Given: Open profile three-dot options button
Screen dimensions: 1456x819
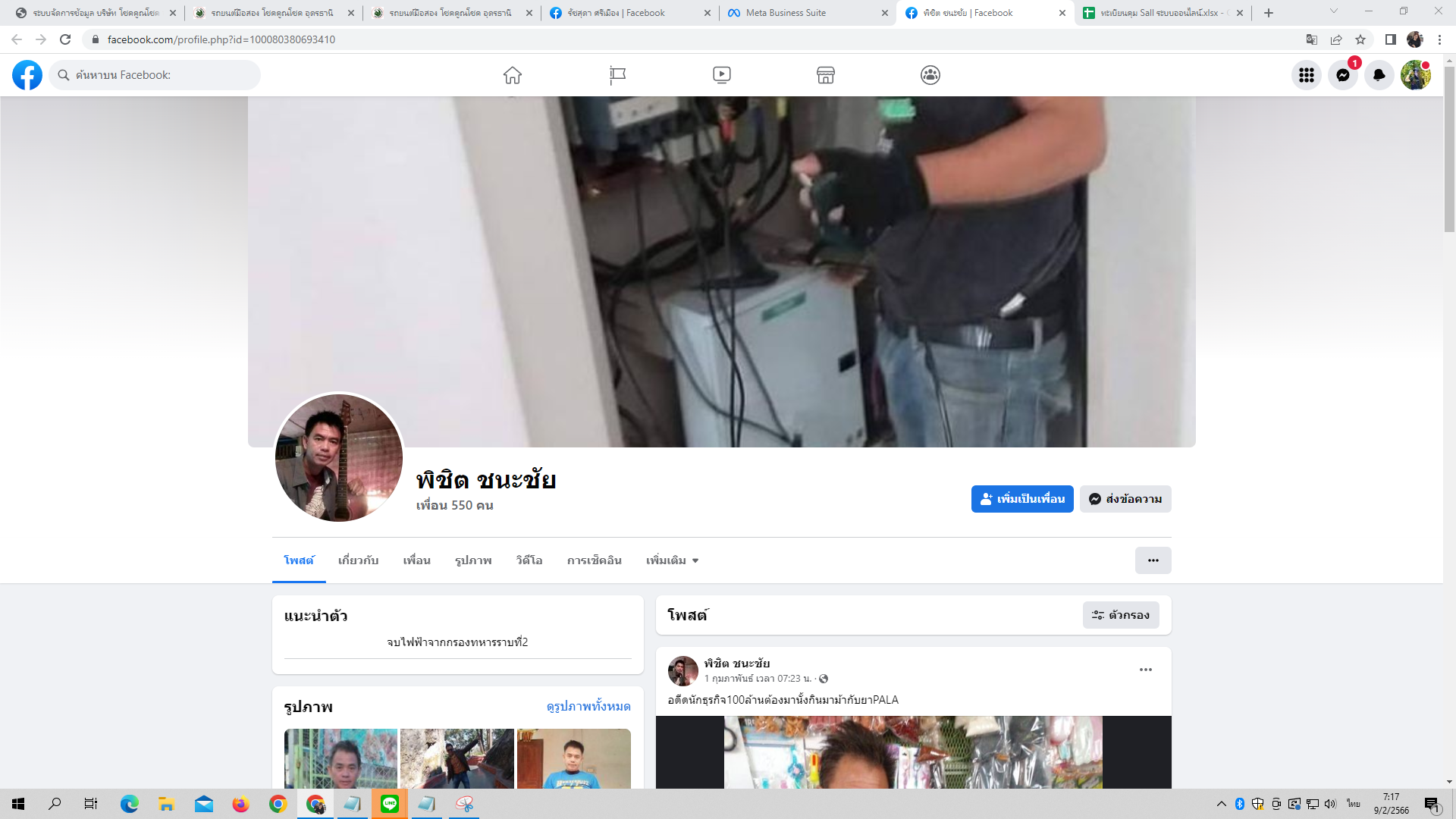Looking at the screenshot, I should click(x=1153, y=560).
